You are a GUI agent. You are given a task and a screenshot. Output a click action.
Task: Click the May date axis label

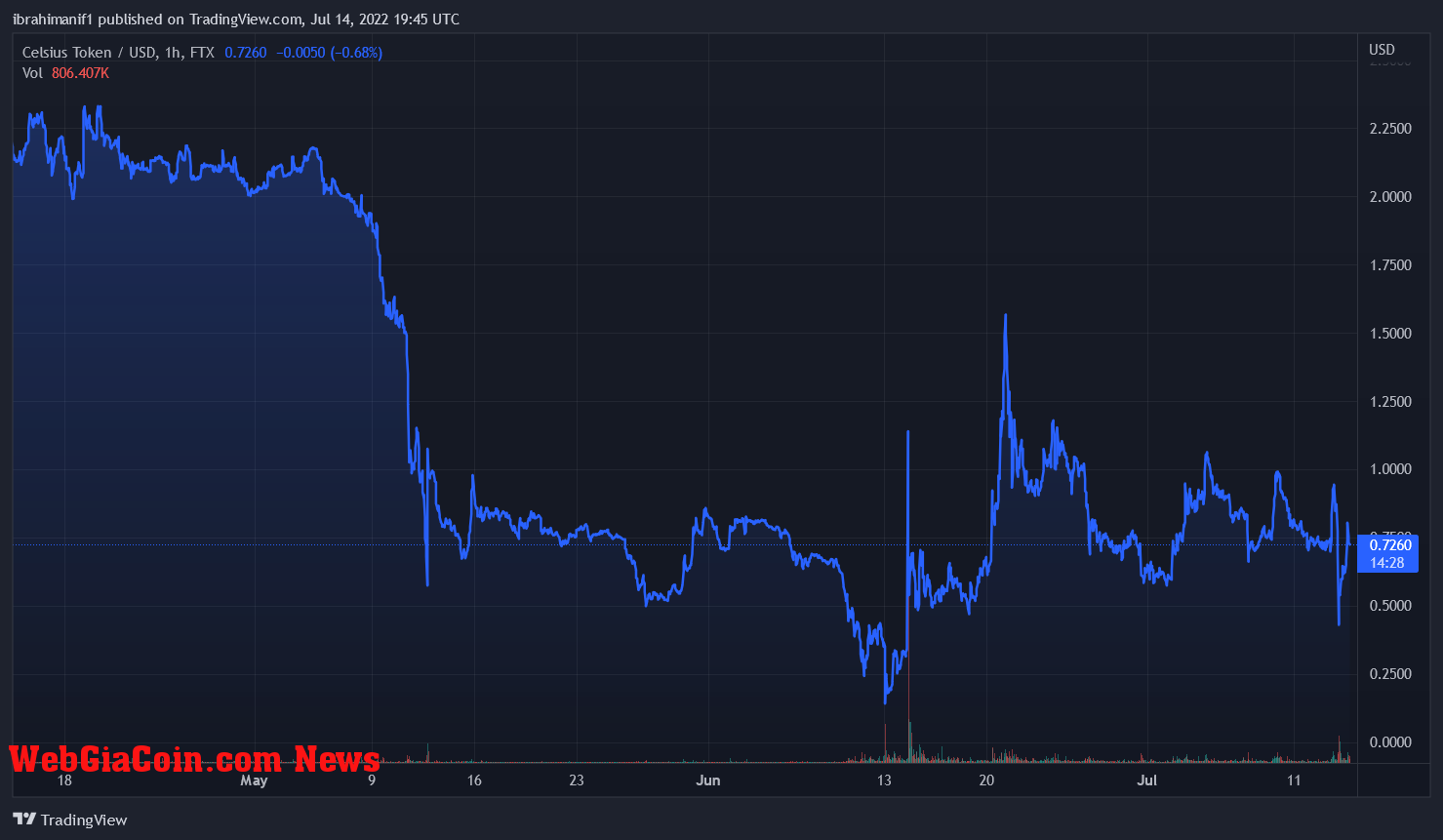point(254,780)
